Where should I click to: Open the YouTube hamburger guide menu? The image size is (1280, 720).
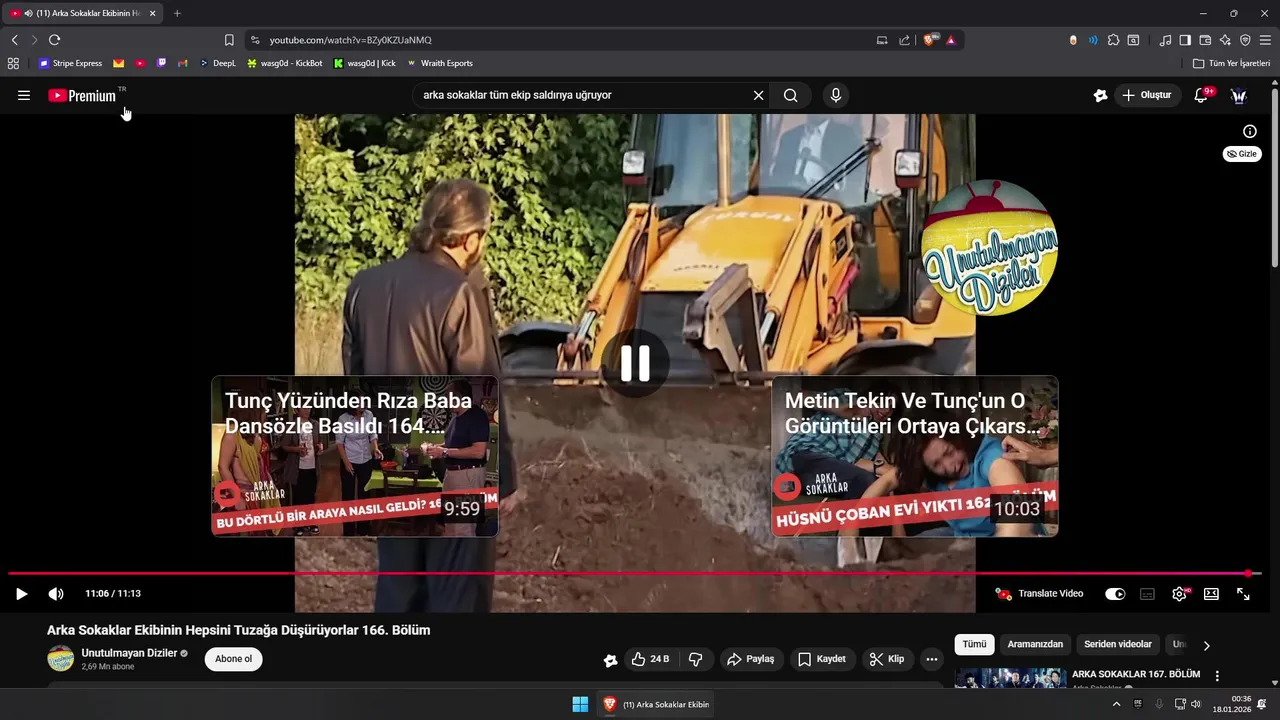tap(24, 96)
